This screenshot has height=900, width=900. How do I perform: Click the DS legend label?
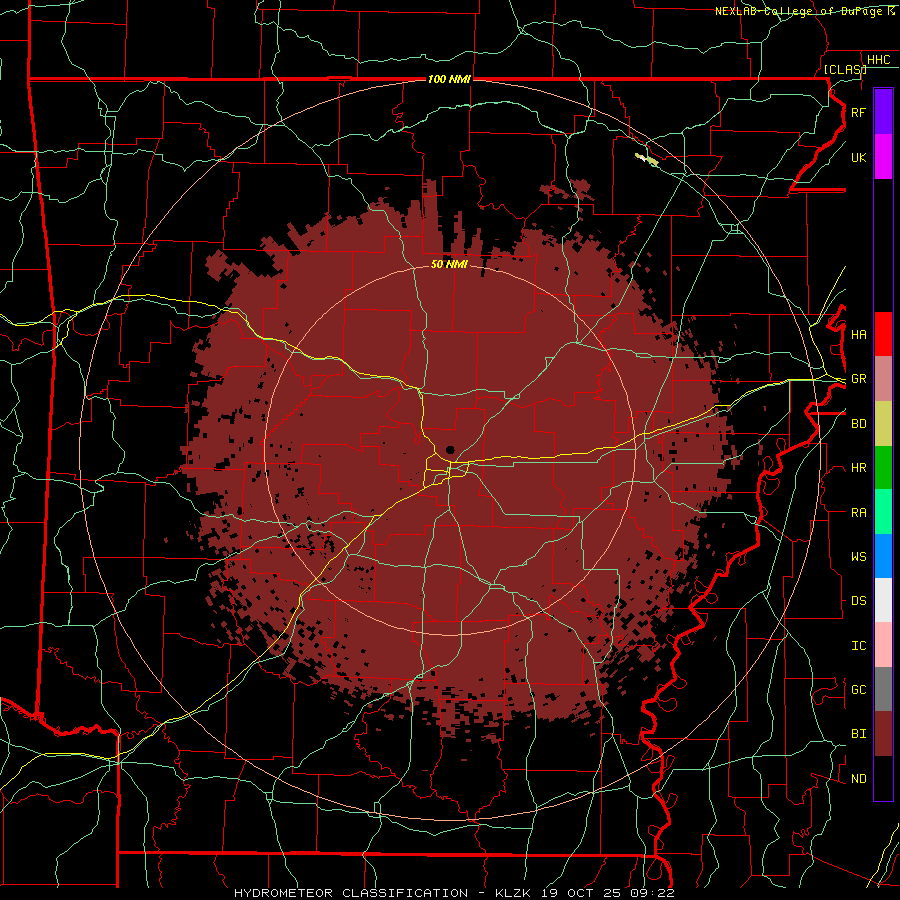[858, 600]
